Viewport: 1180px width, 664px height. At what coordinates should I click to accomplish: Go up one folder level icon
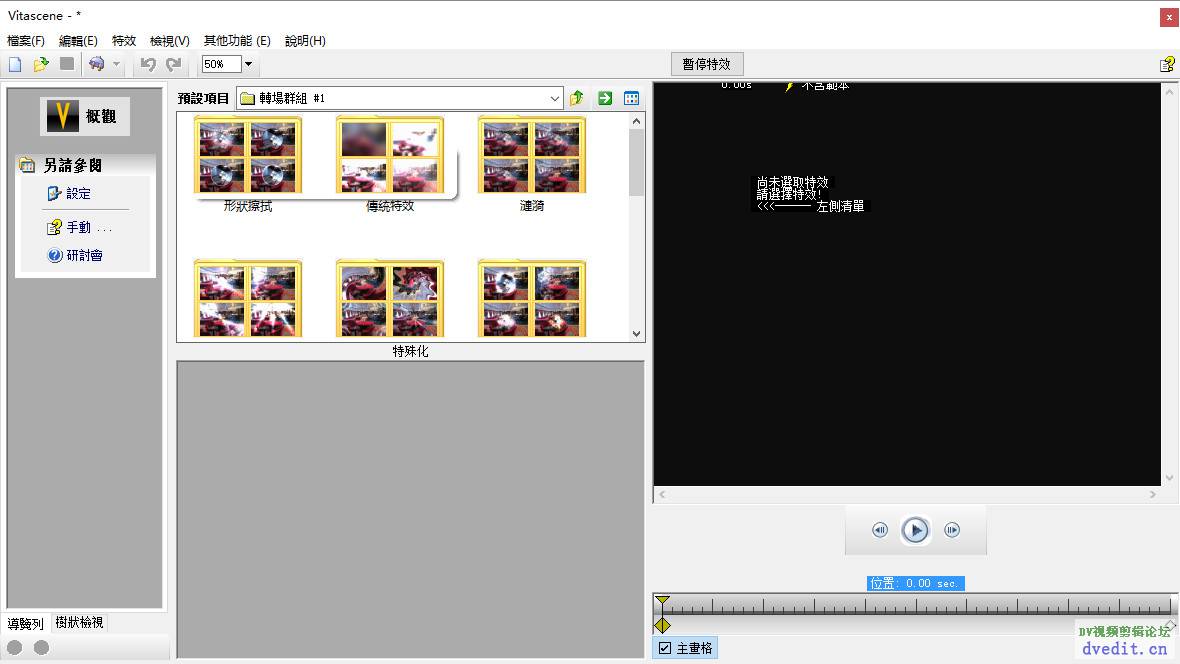tap(577, 98)
